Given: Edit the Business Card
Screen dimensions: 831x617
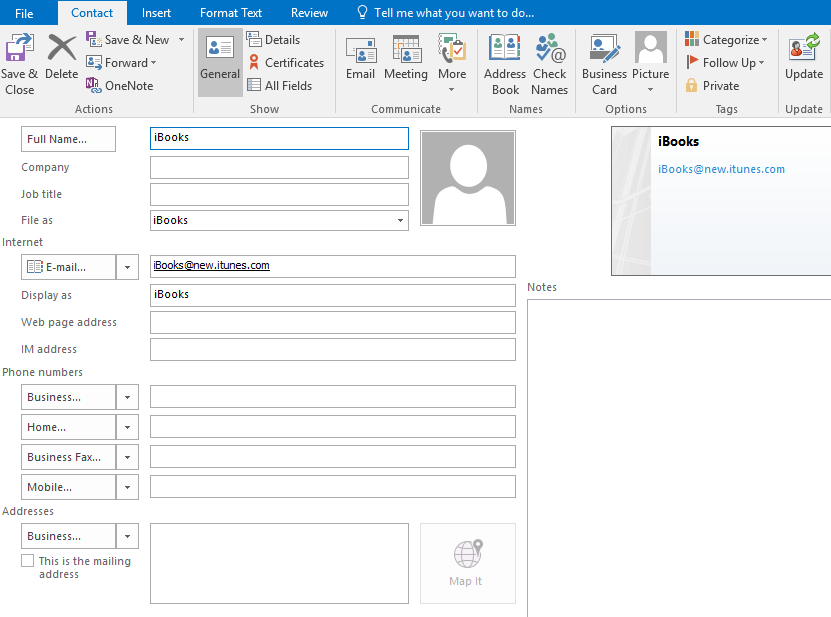Looking at the screenshot, I should [x=604, y=65].
